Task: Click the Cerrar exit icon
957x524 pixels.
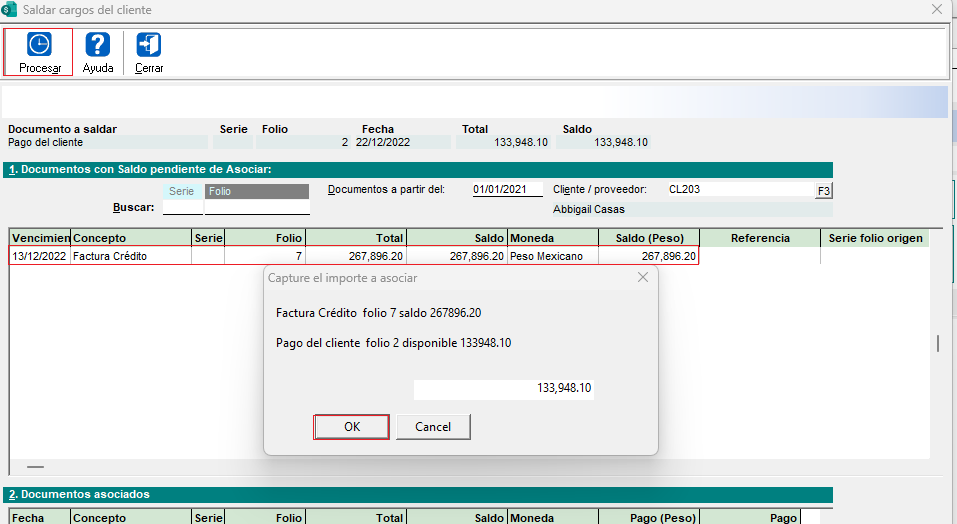Action: pyautogui.click(x=149, y=45)
